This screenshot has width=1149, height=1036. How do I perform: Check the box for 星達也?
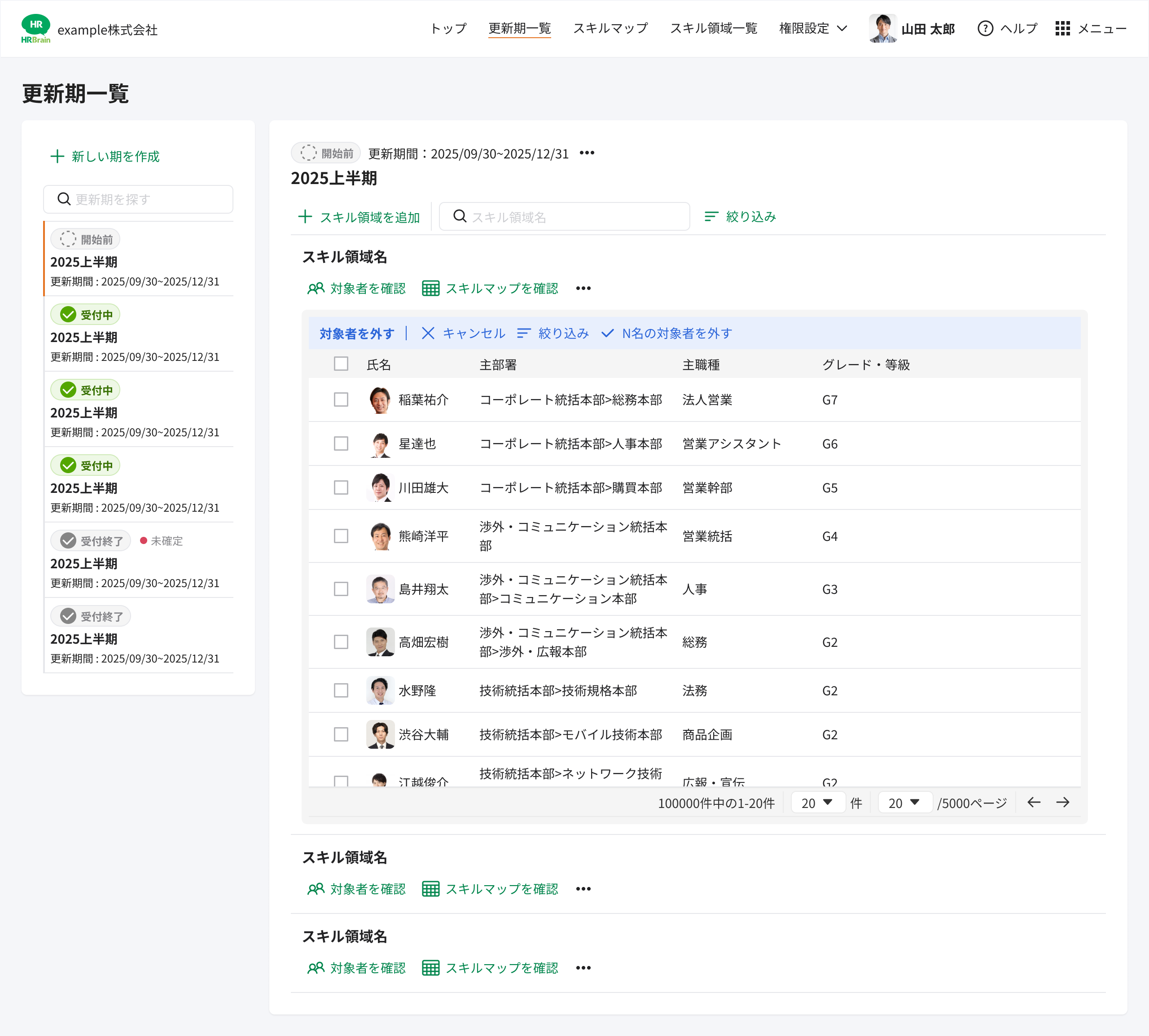point(341,444)
